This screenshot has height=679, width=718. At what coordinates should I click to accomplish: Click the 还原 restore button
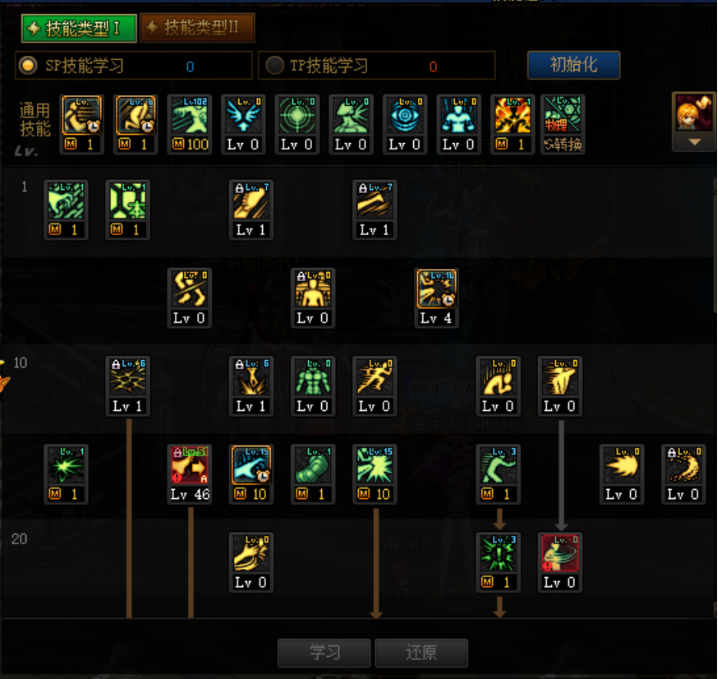coord(421,652)
